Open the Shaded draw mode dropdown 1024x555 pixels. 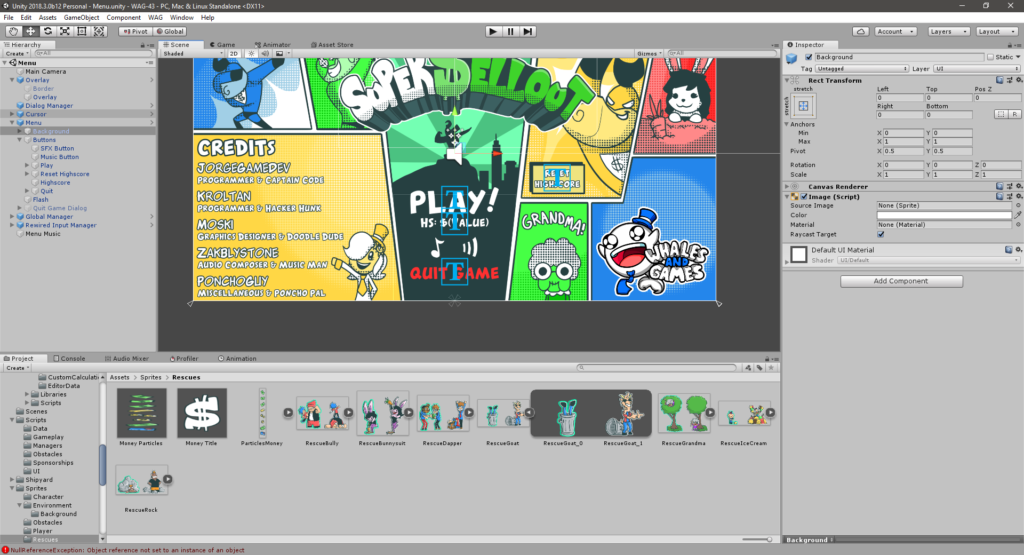click(193, 54)
